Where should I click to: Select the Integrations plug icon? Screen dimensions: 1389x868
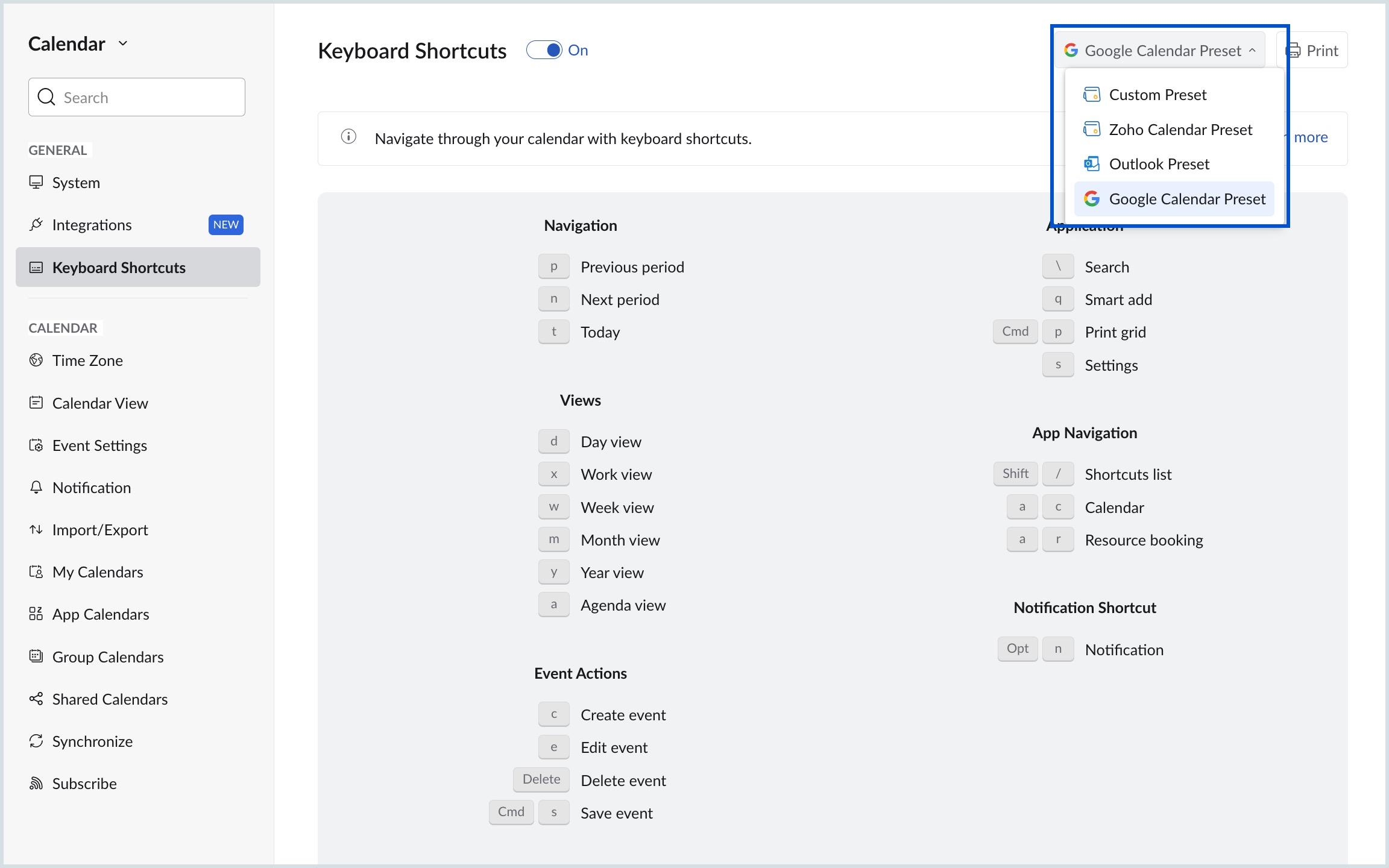point(36,224)
